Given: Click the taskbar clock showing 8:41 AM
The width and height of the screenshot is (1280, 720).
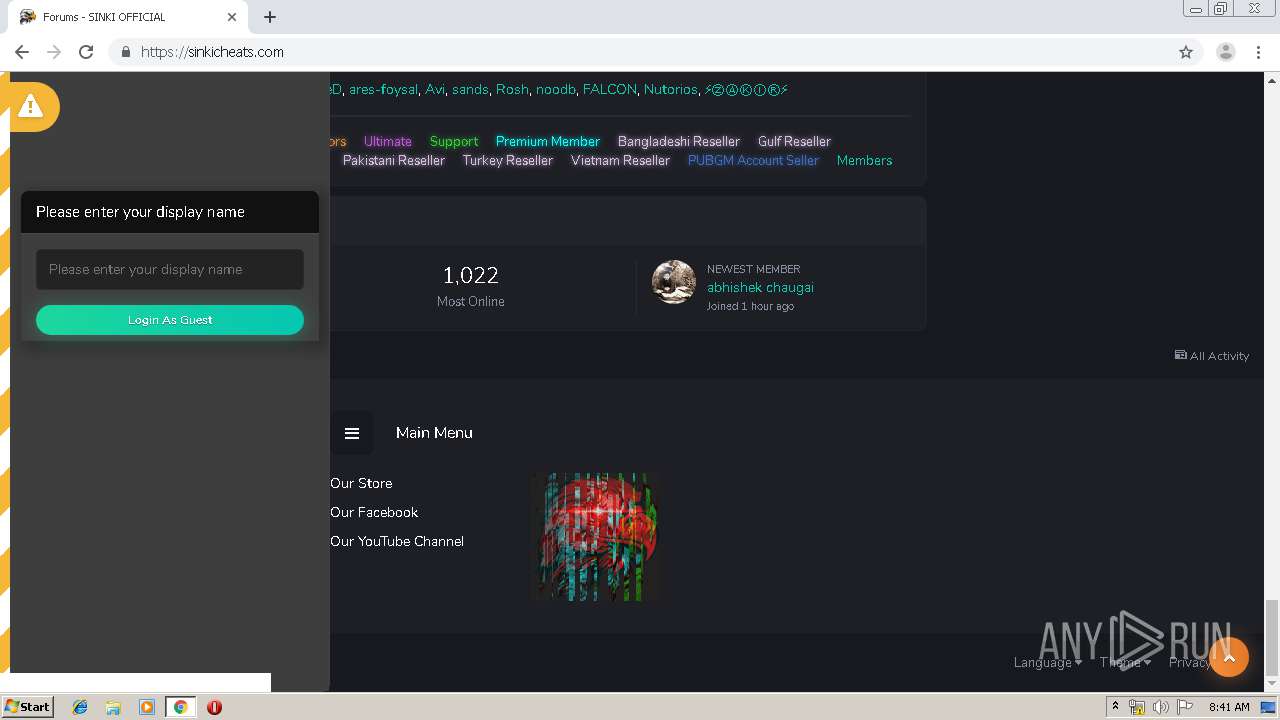Looking at the screenshot, I should 1229,707.
